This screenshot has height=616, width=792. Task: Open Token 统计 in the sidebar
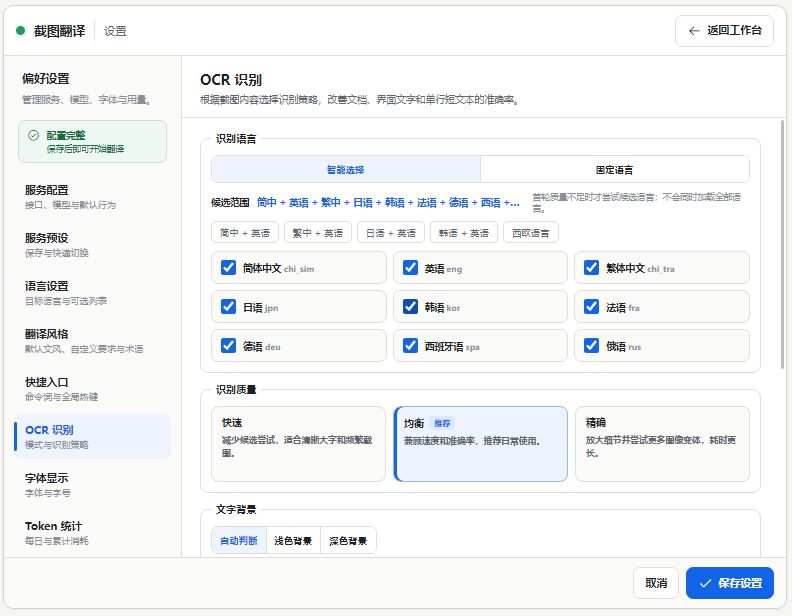point(92,533)
